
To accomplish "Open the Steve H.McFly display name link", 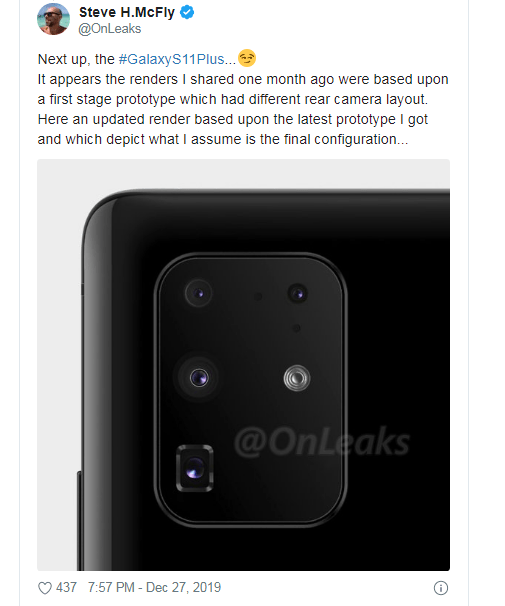I will (127, 12).
